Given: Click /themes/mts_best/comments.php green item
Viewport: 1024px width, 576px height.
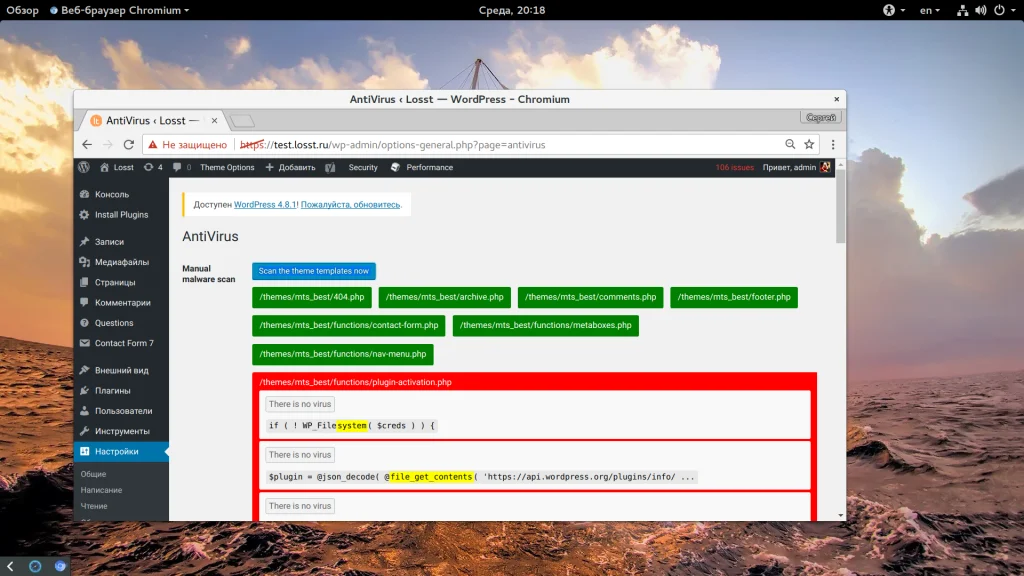Looking at the screenshot, I should click(x=590, y=297).
